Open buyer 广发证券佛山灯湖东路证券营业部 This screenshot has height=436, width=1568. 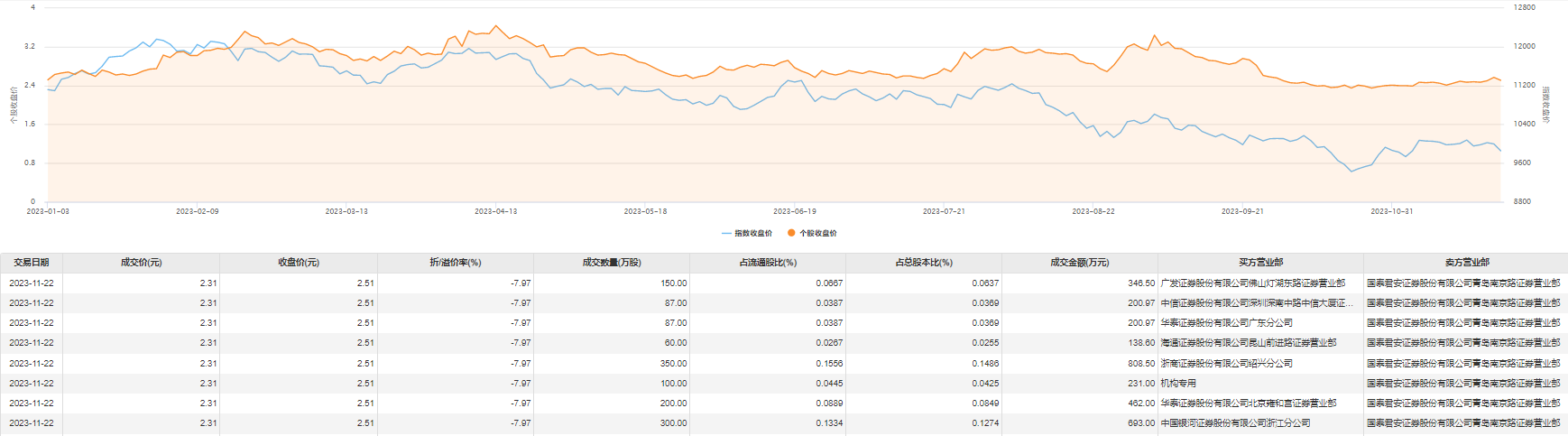click(1252, 283)
